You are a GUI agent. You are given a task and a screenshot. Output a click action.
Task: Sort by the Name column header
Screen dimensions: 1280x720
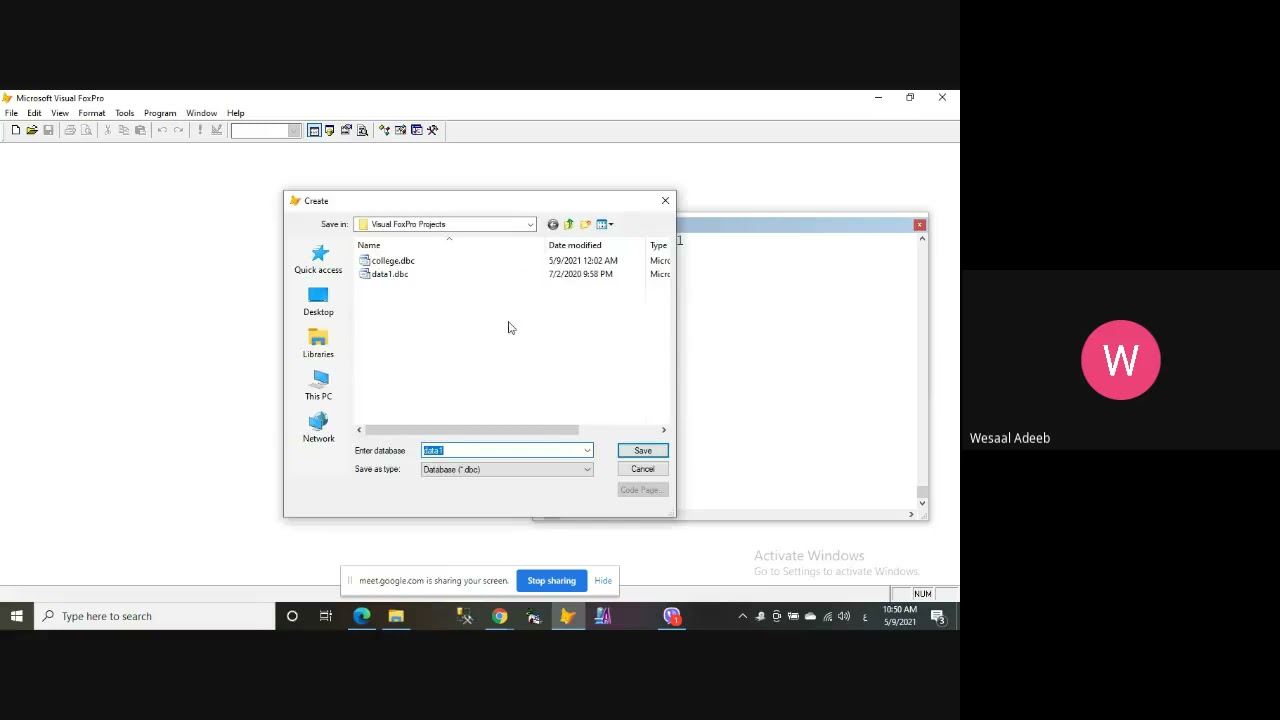pos(450,245)
